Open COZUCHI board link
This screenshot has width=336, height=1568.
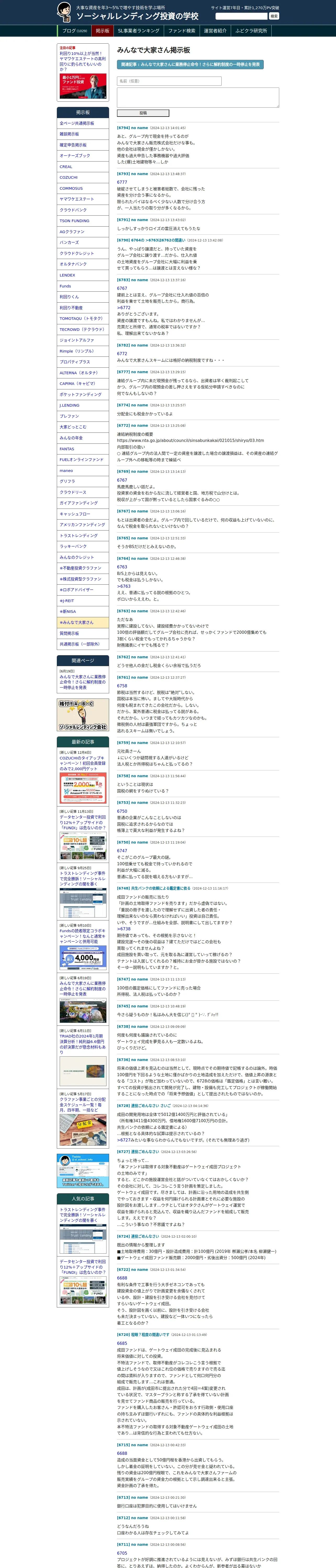click(83, 178)
